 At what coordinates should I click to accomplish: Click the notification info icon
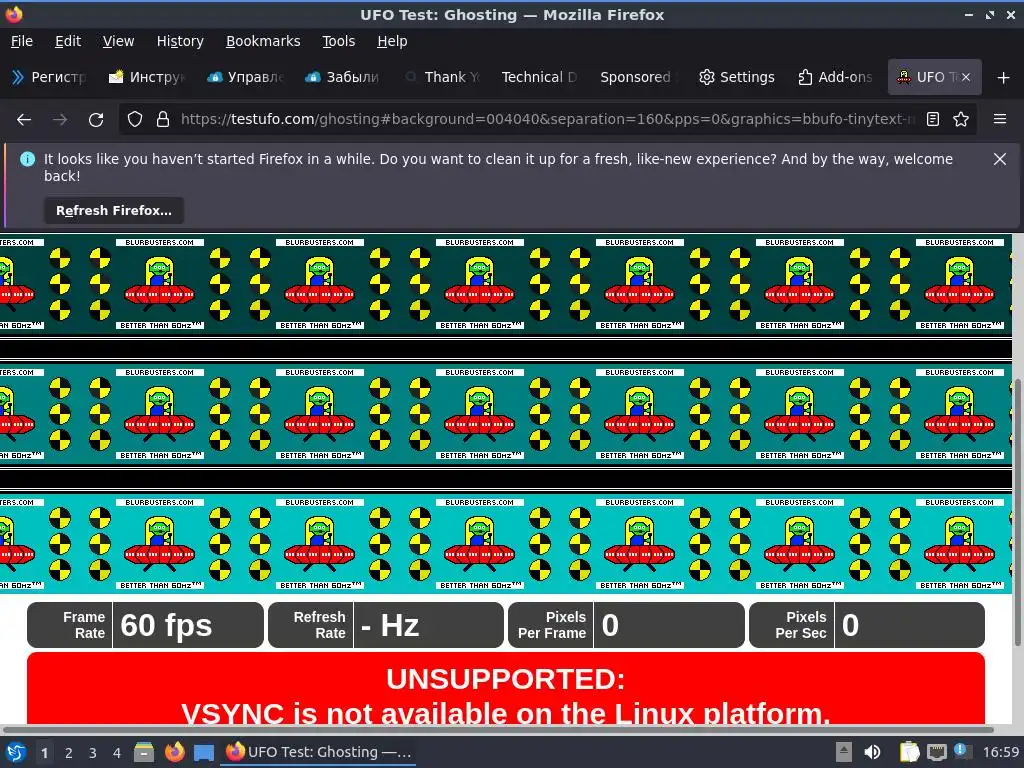[27, 159]
